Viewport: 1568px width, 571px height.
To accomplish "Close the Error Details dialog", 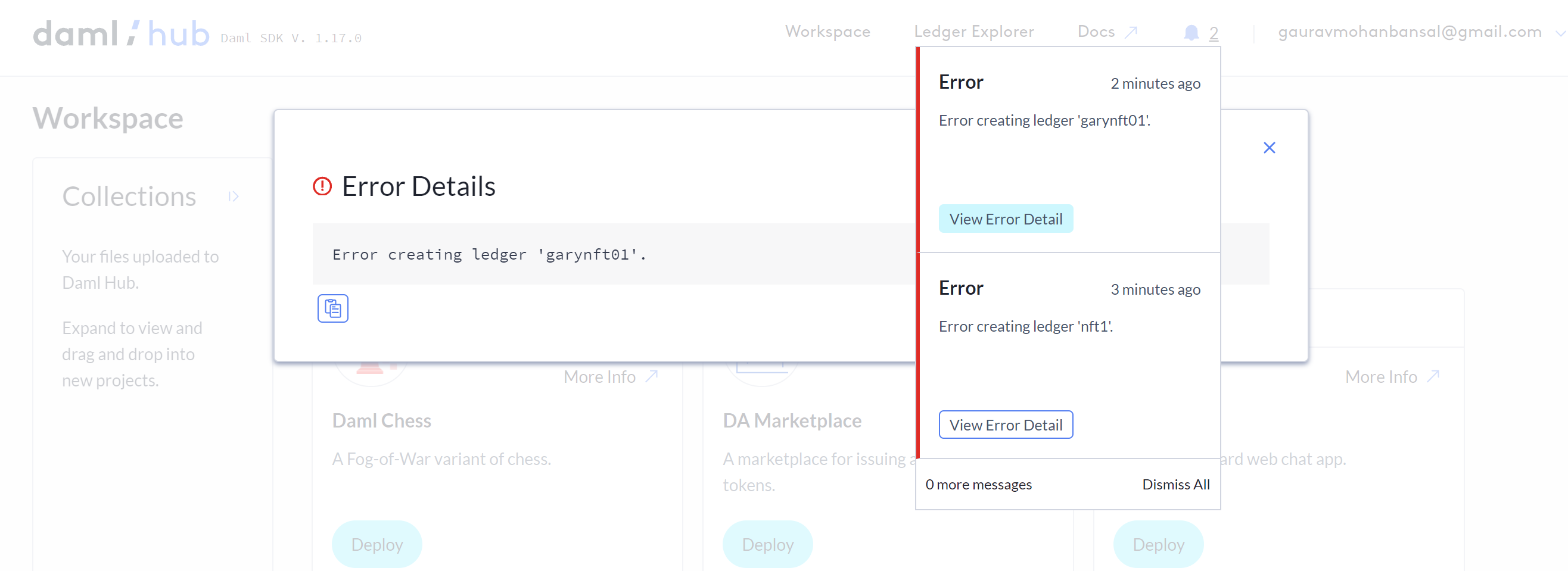I will (x=1268, y=148).
